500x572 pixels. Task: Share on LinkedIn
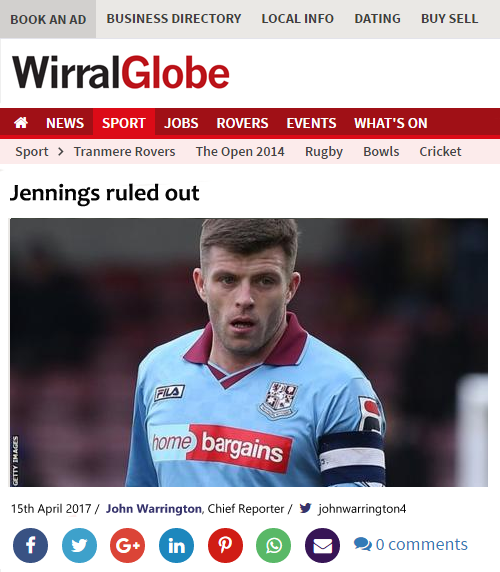tap(177, 545)
